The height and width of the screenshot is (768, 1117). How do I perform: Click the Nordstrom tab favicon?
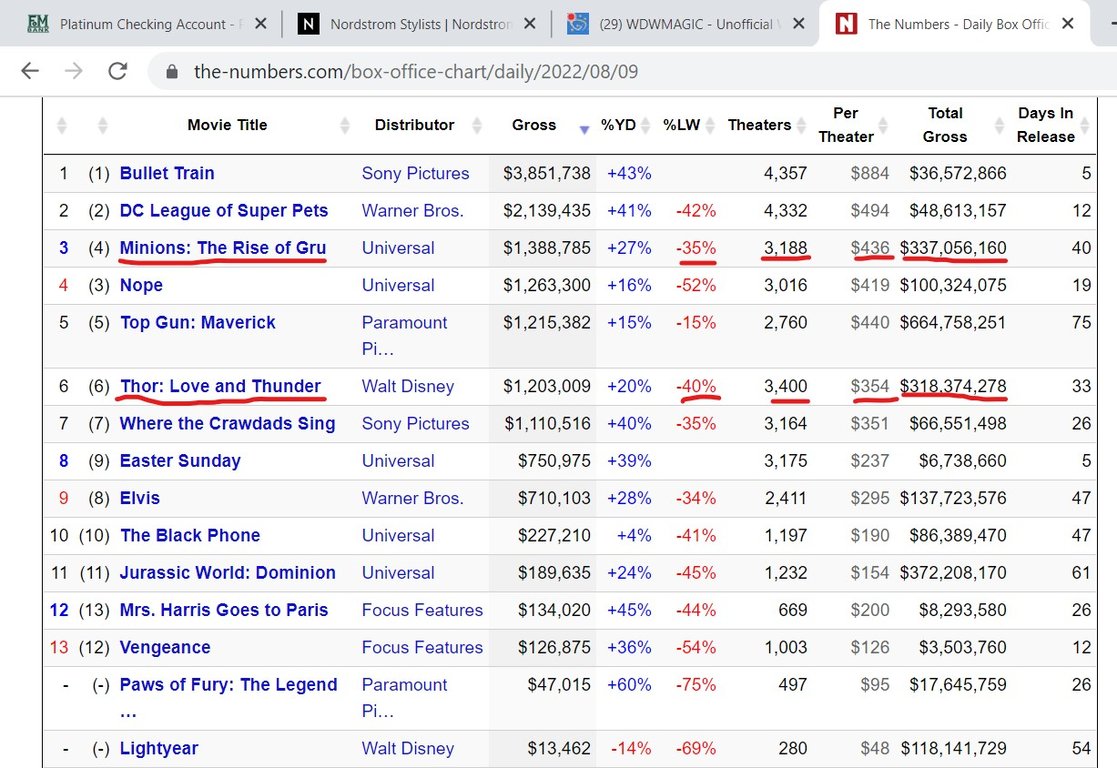pyautogui.click(x=308, y=24)
